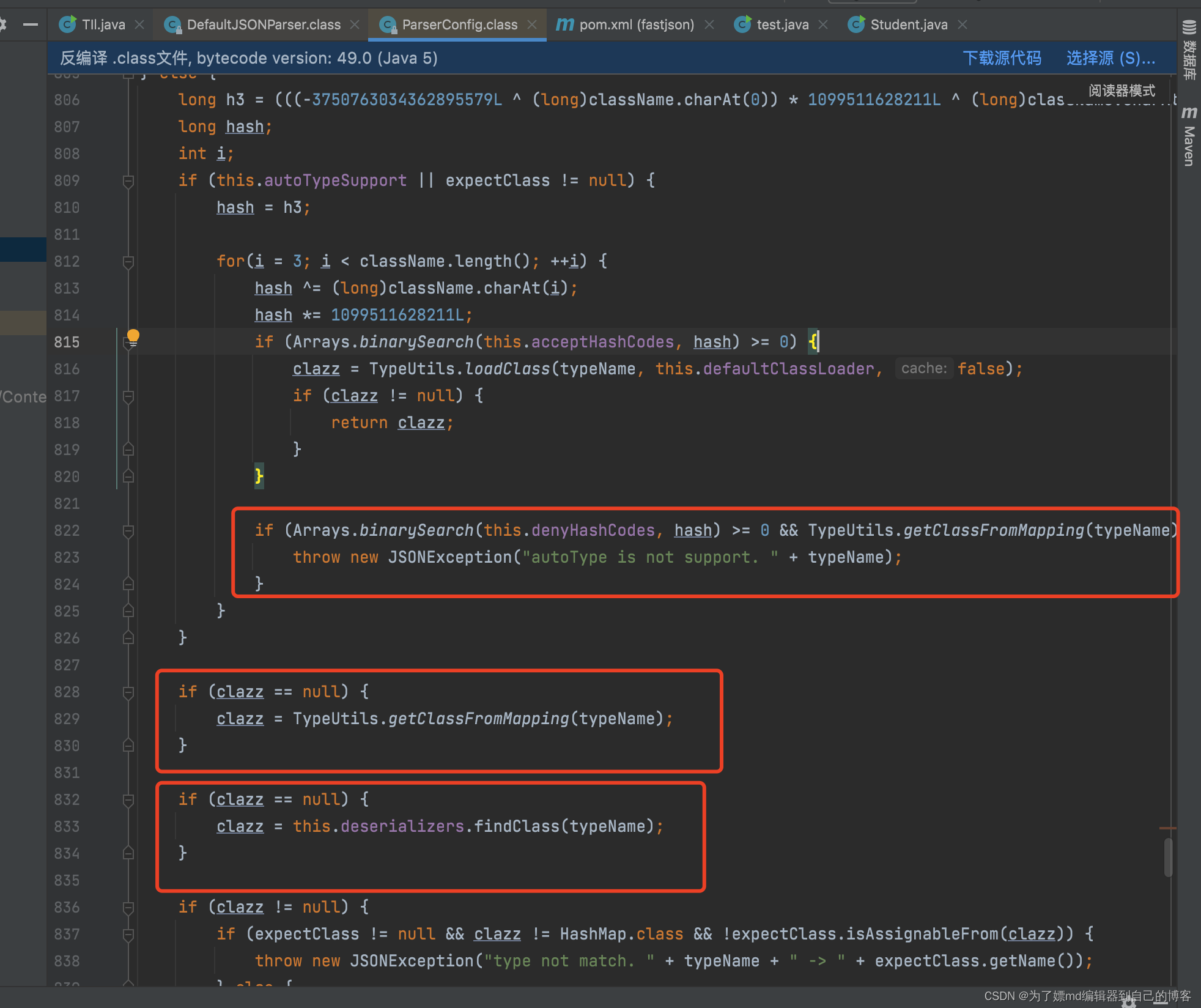The height and width of the screenshot is (1008, 1201).
Task: Enable 阅读器模式 reader mode
Action: (1122, 91)
